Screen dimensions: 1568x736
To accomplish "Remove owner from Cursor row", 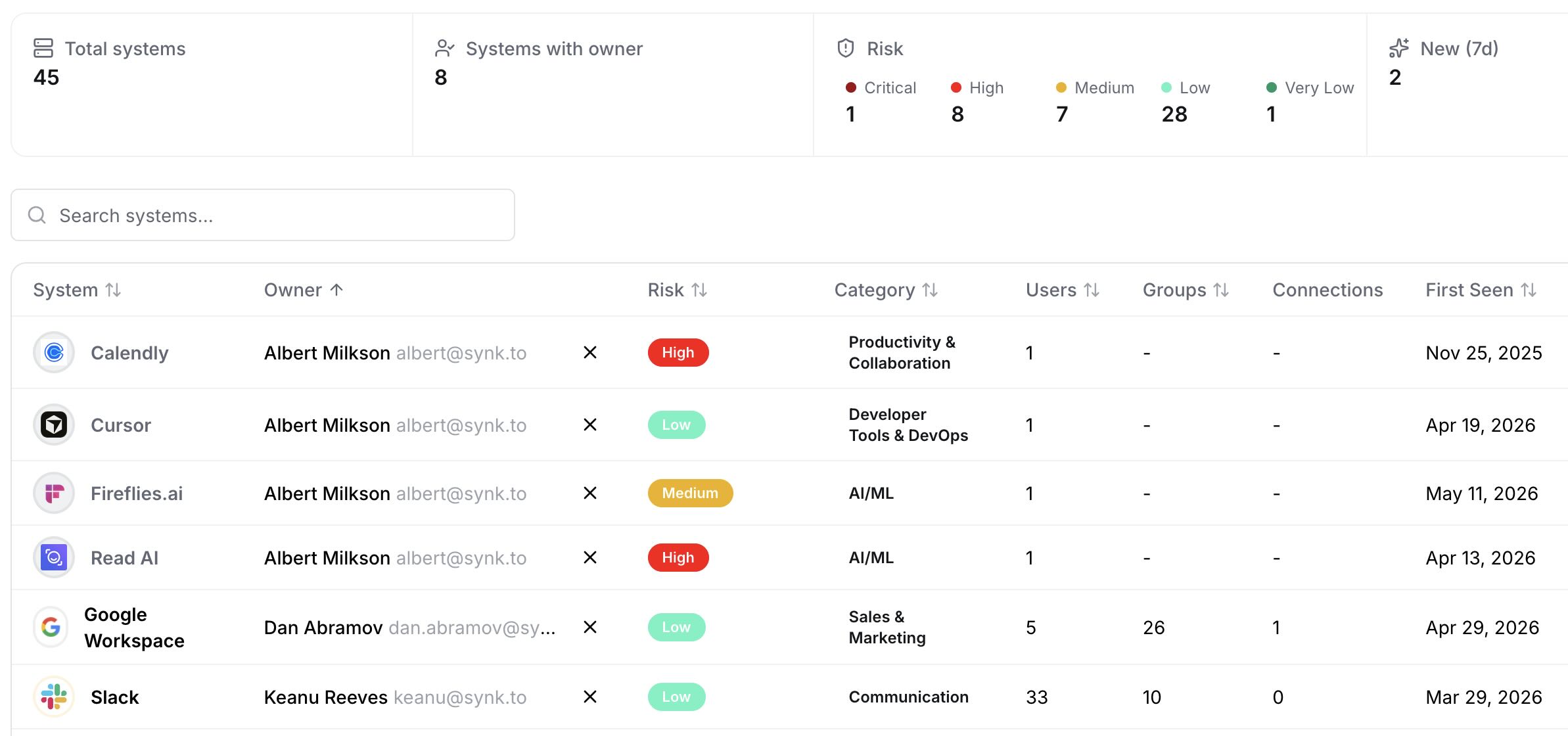I will [590, 425].
